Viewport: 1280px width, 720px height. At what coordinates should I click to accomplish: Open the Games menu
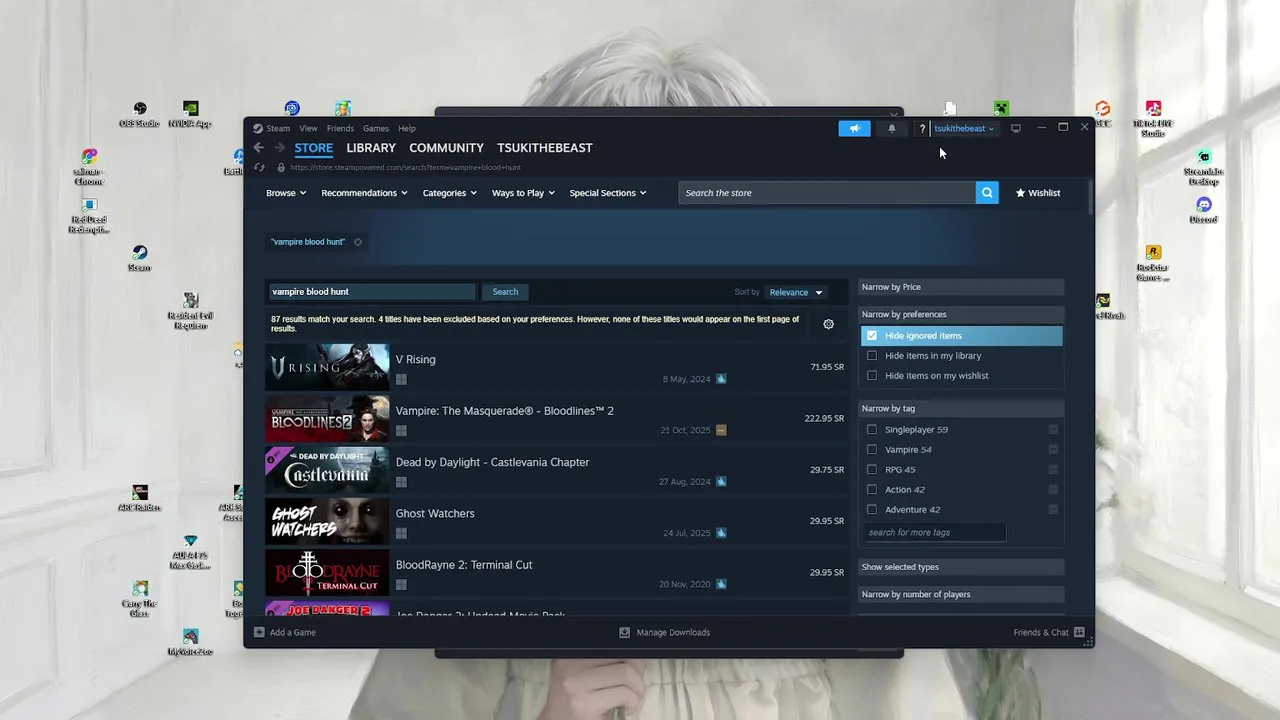376,128
